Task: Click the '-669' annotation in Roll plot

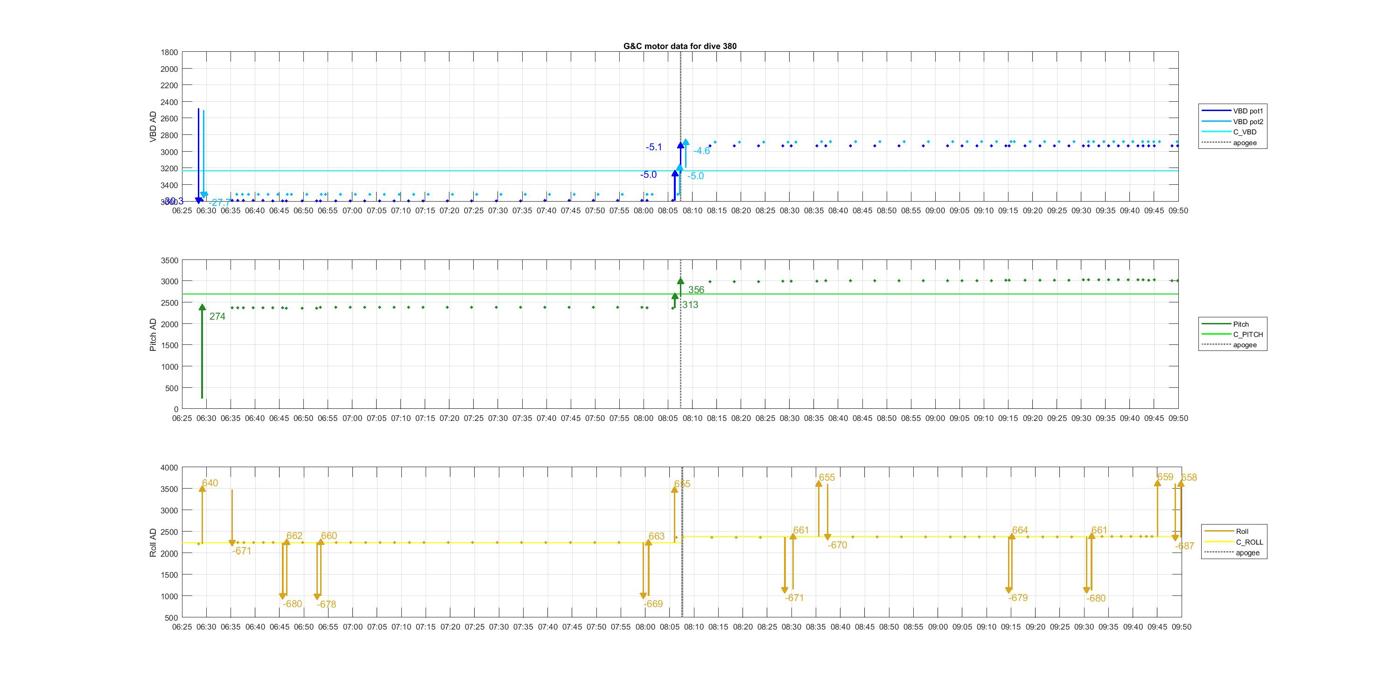Action: (653, 604)
